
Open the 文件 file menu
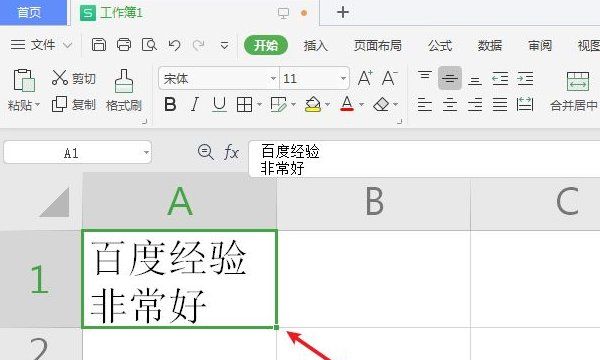pos(33,45)
